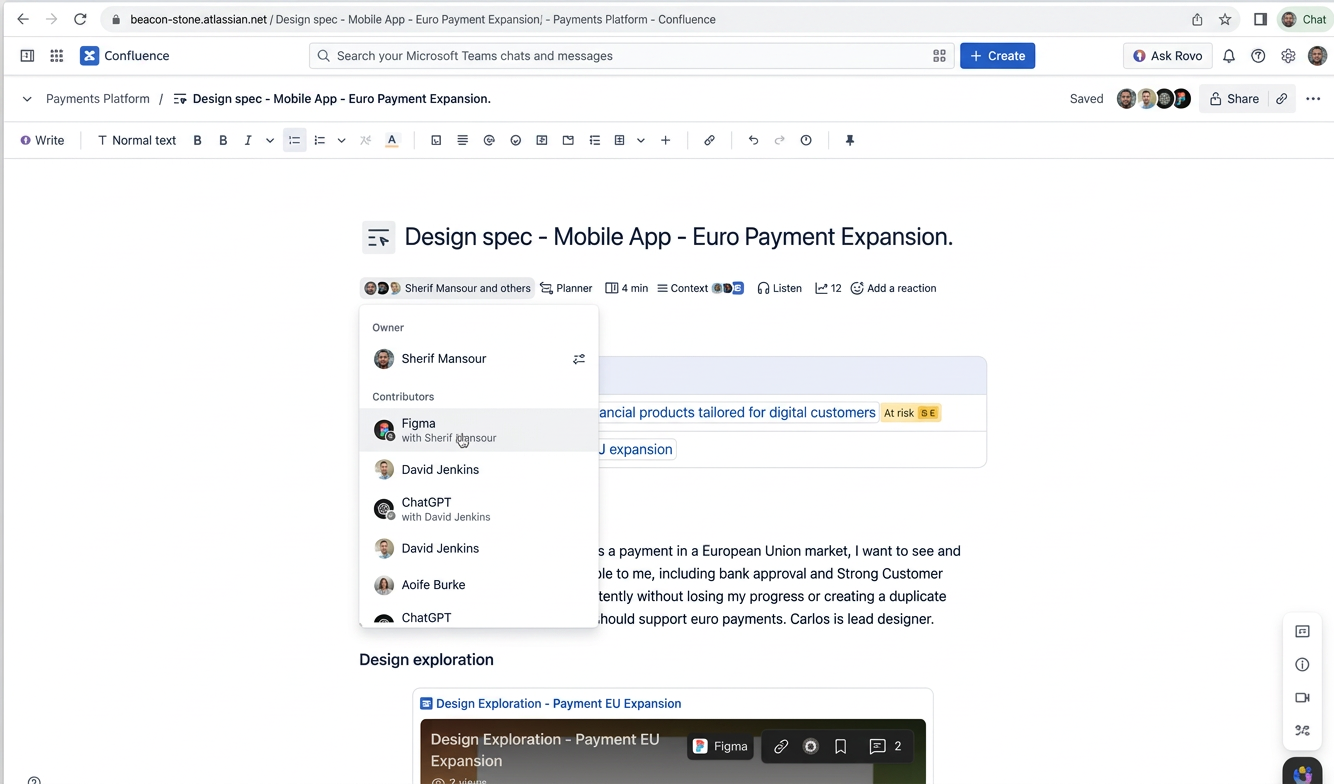Add an action item checkbox
Image resolution: width=1334 pixels, height=784 pixels.
[x=436, y=141]
